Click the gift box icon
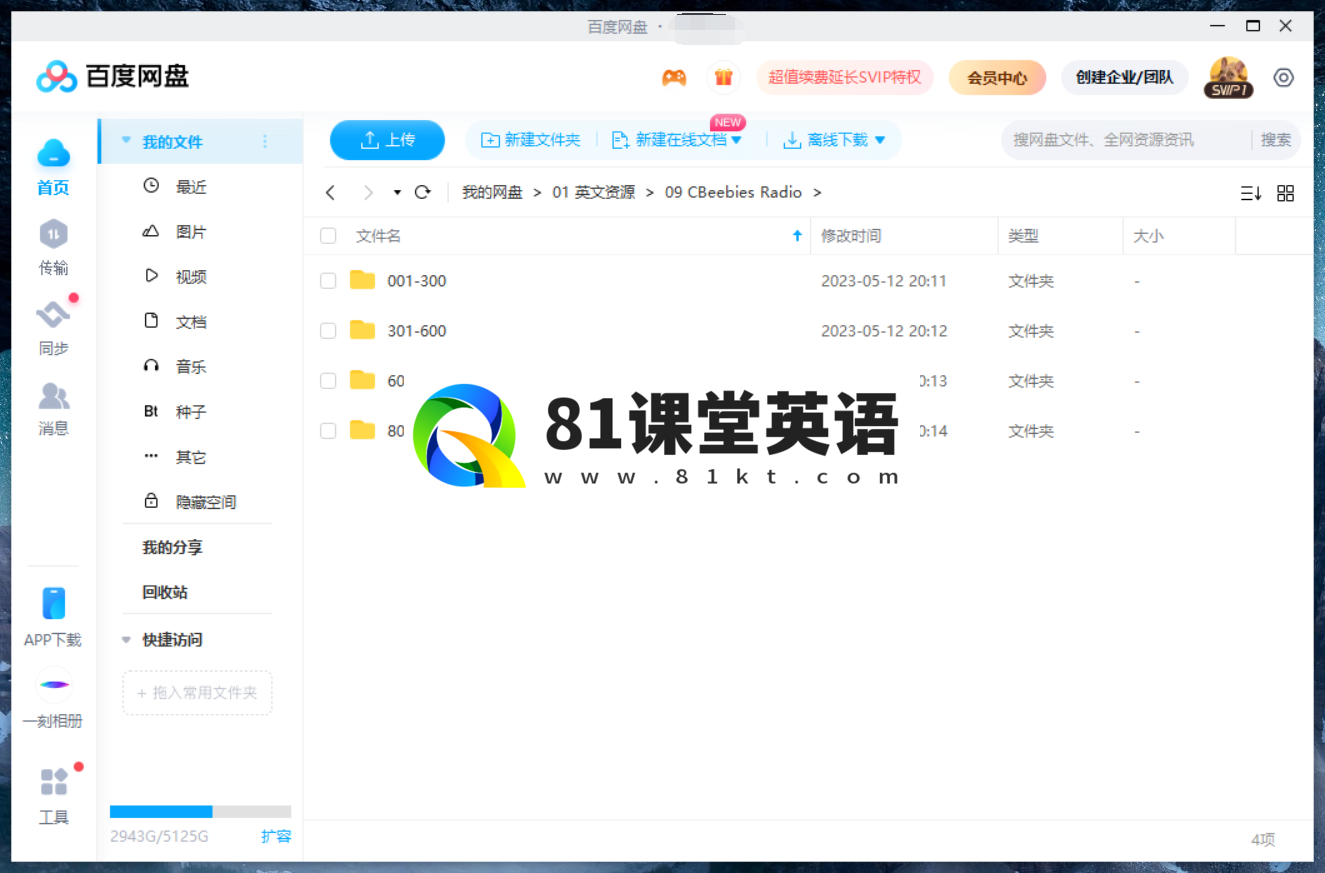 [723, 77]
